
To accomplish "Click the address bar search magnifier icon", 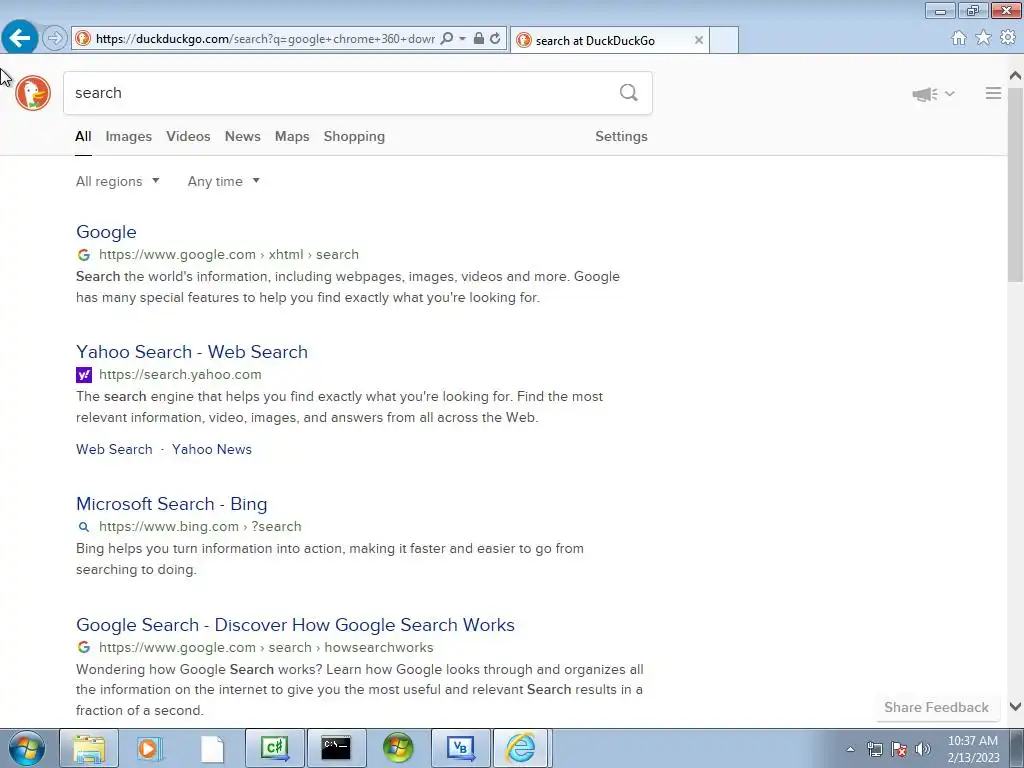I will (447, 39).
